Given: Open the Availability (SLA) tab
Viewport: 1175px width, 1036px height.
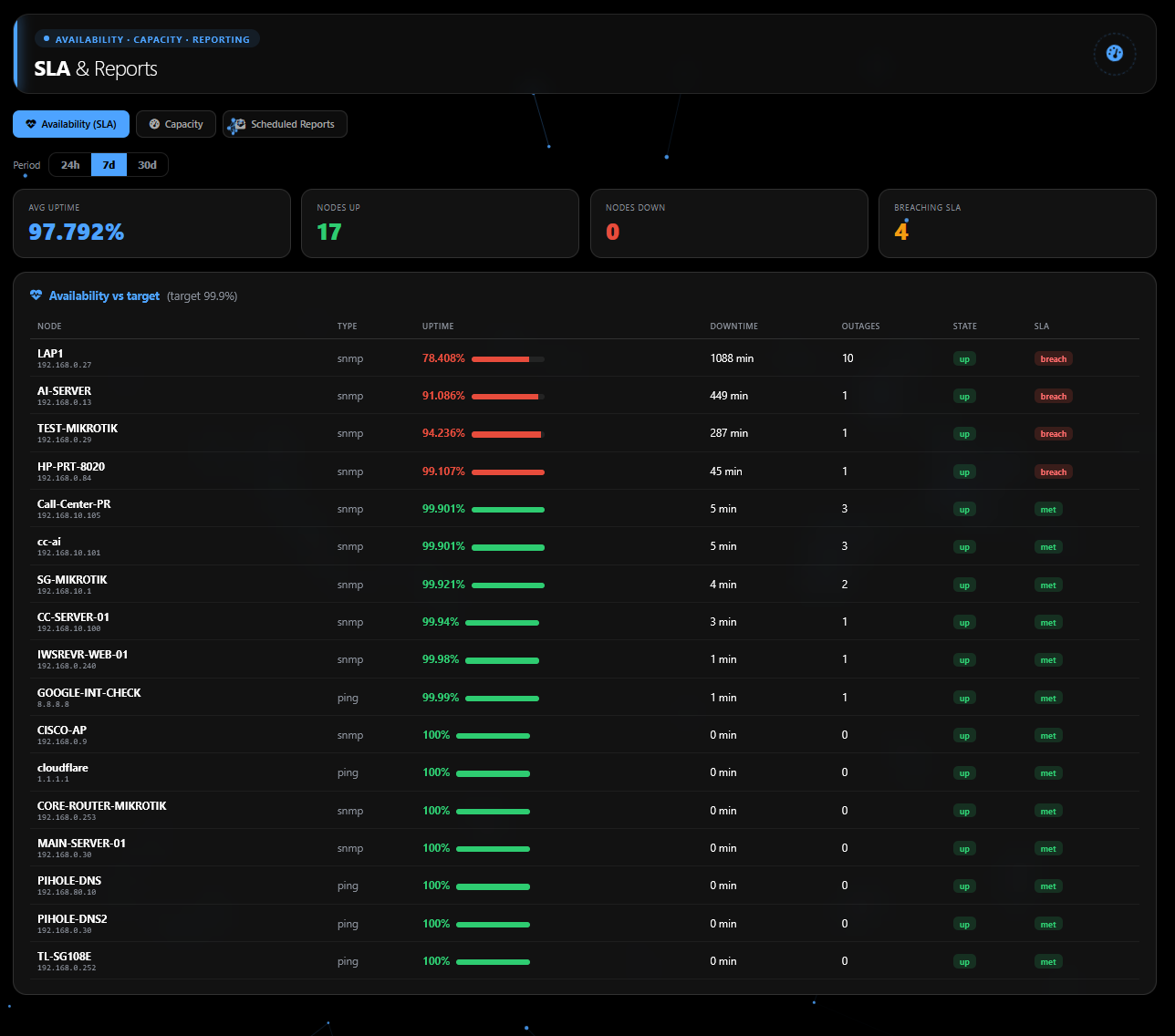Looking at the screenshot, I should coord(71,124).
